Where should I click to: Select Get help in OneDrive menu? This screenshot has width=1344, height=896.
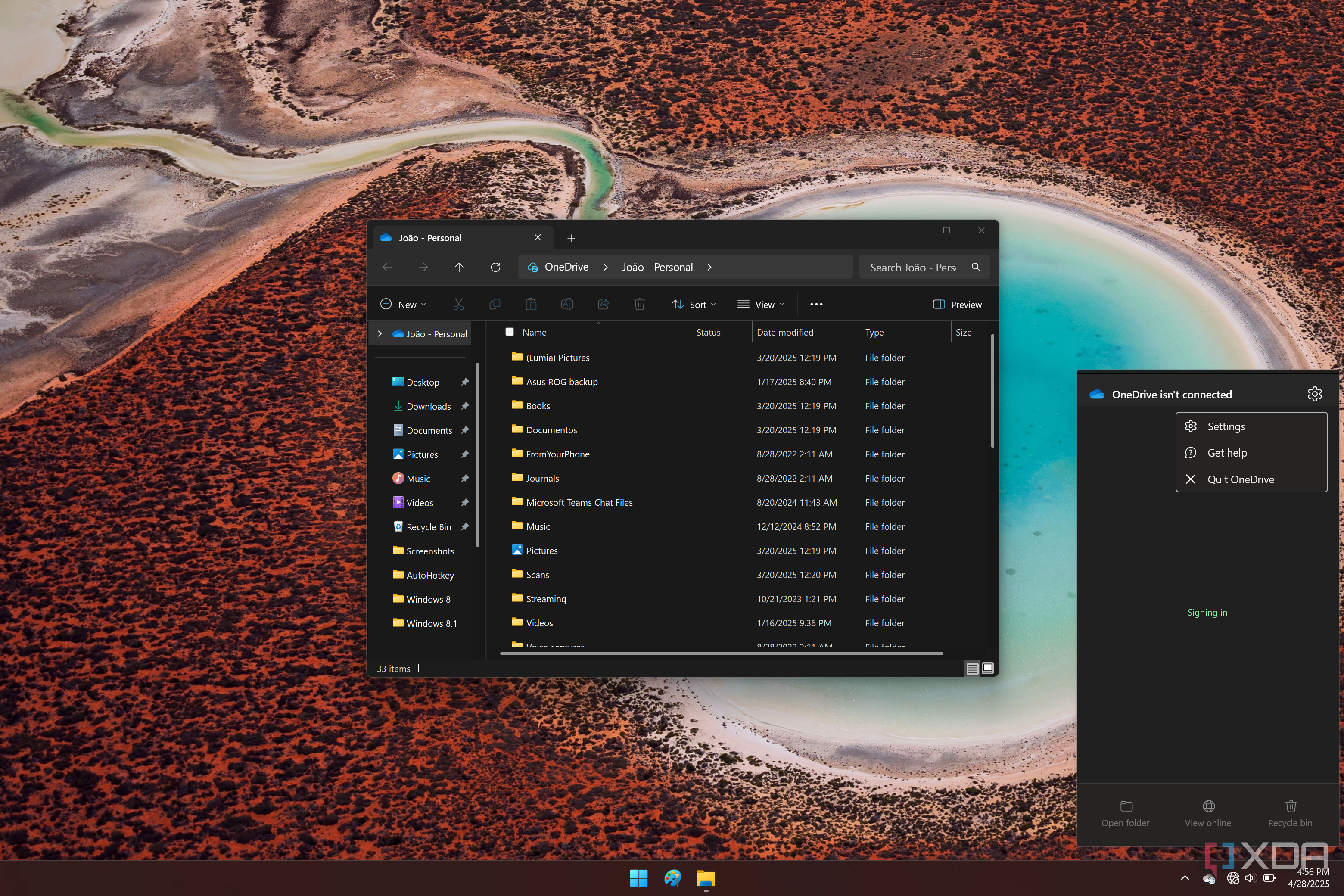(x=1251, y=453)
